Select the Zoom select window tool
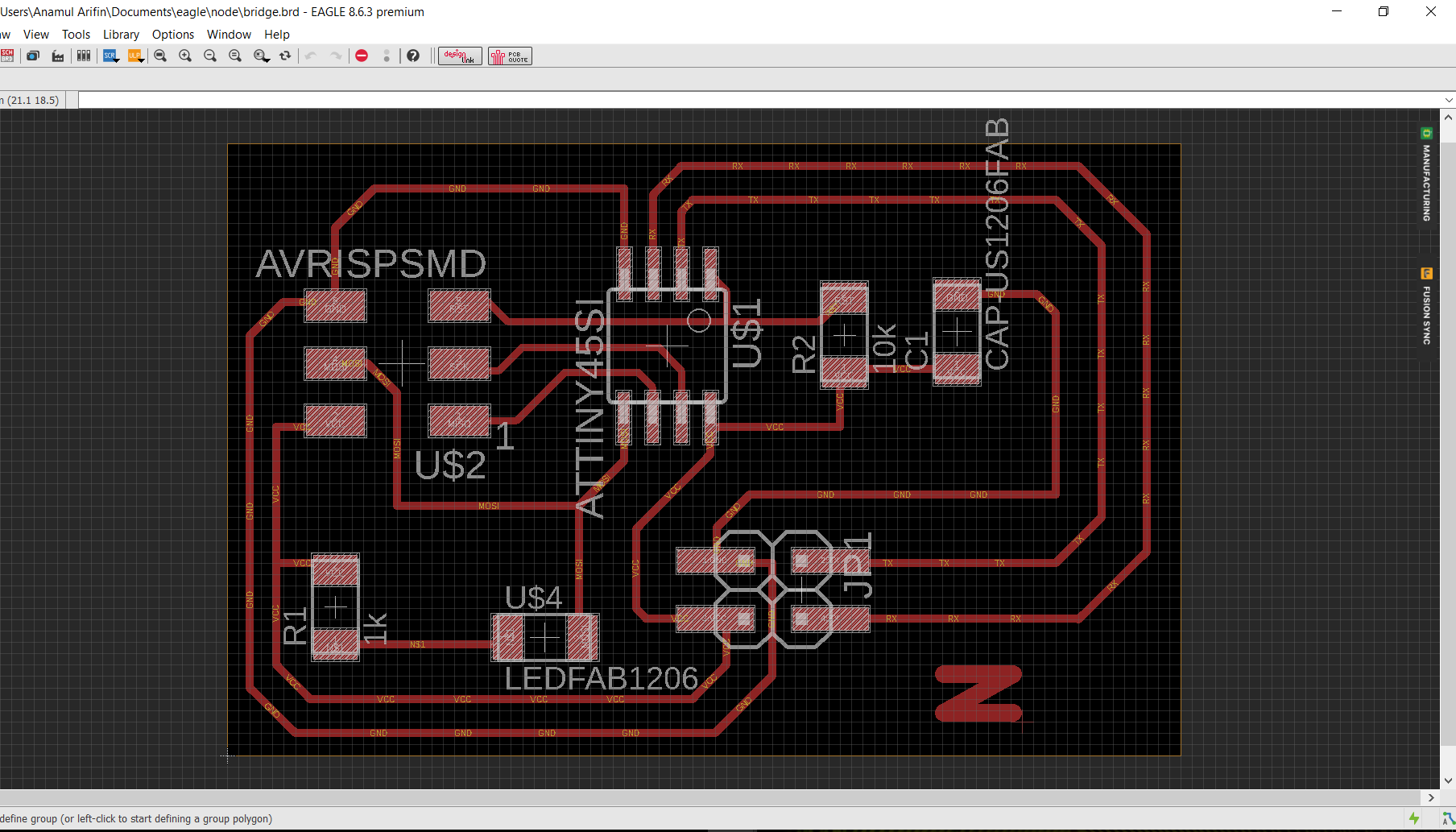Image resolution: width=1456 pixels, height=832 pixels. [261, 56]
